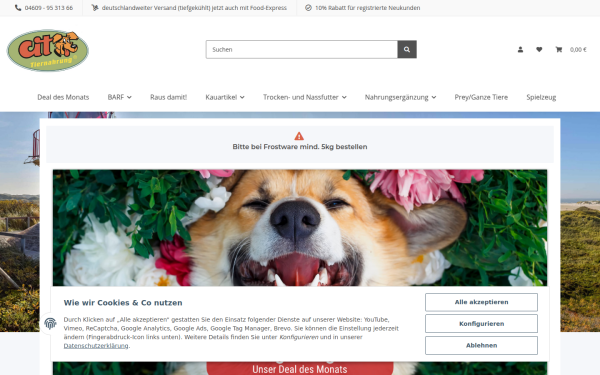Click the deutschlandweiter Versand notice text
600x375 pixels.
(x=194, y=8)
